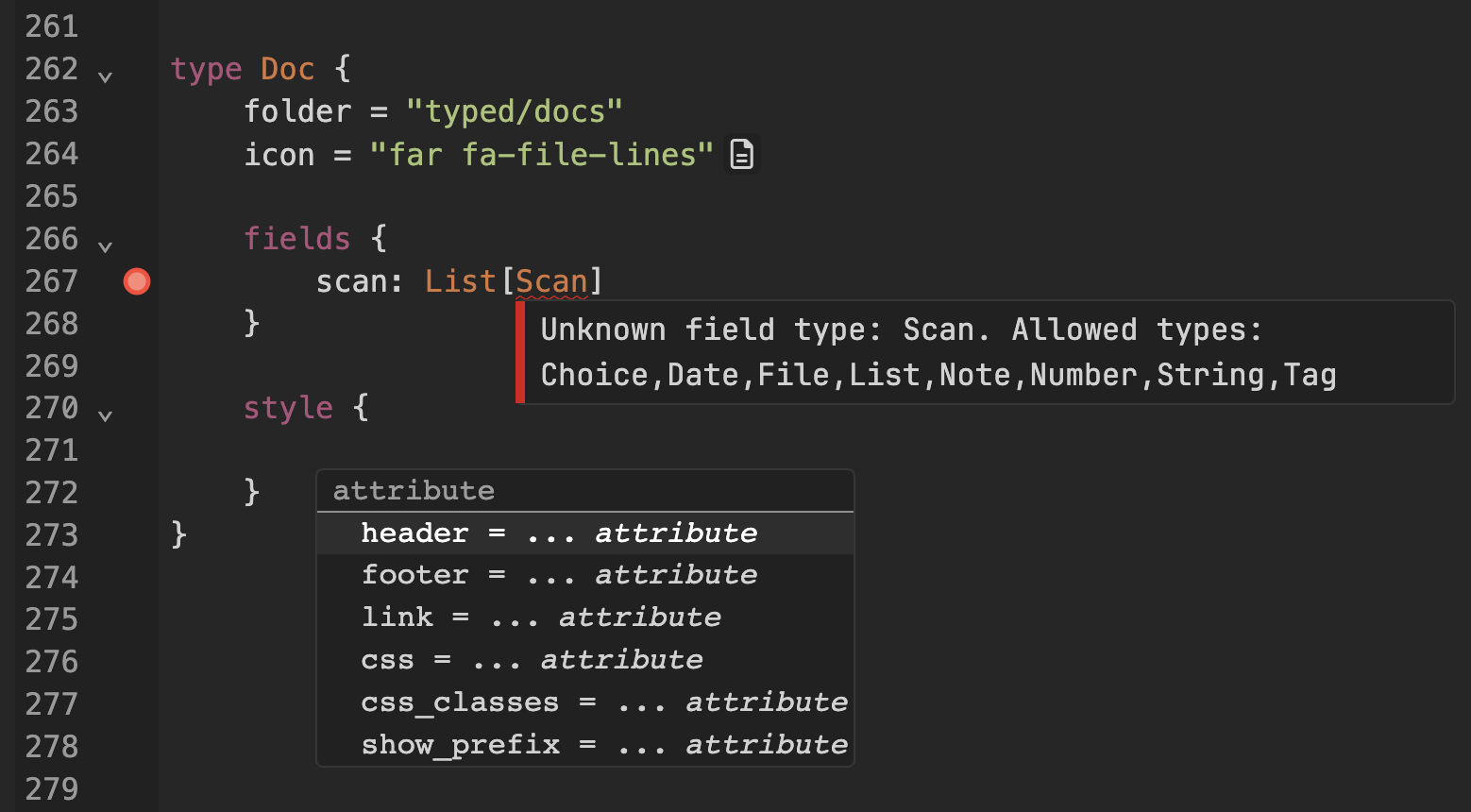The width and height of the screenshot is (1471, 812).
Task: Collapse the fields block fold arrow
Action: pyautogui.click(x=106, y=246)
